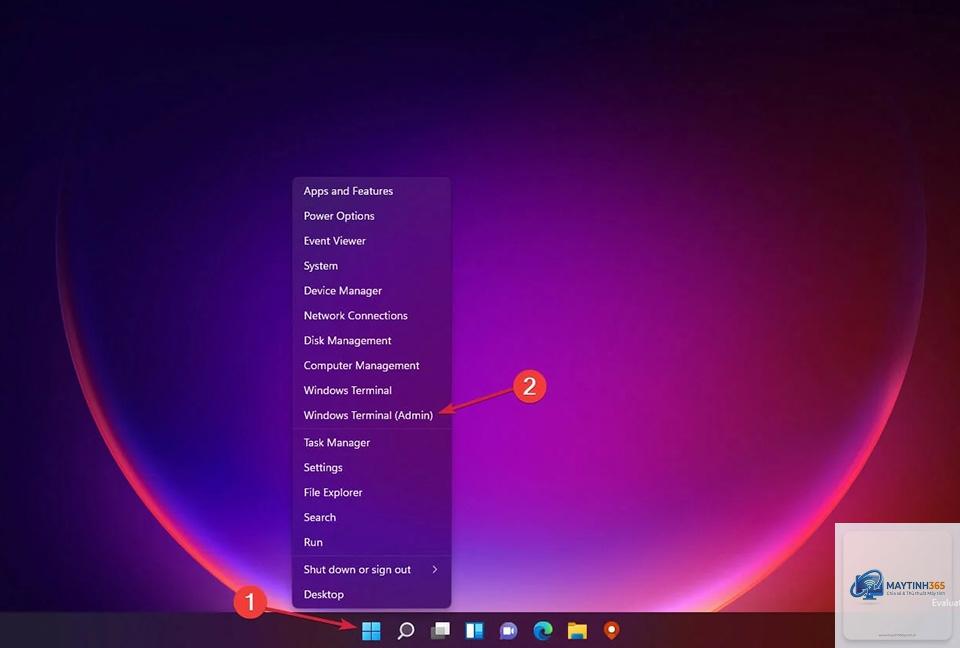Open Task Manager from the menu
Image resolution: width=960 pixels, height=648 pixels.
tap(372, 443)
